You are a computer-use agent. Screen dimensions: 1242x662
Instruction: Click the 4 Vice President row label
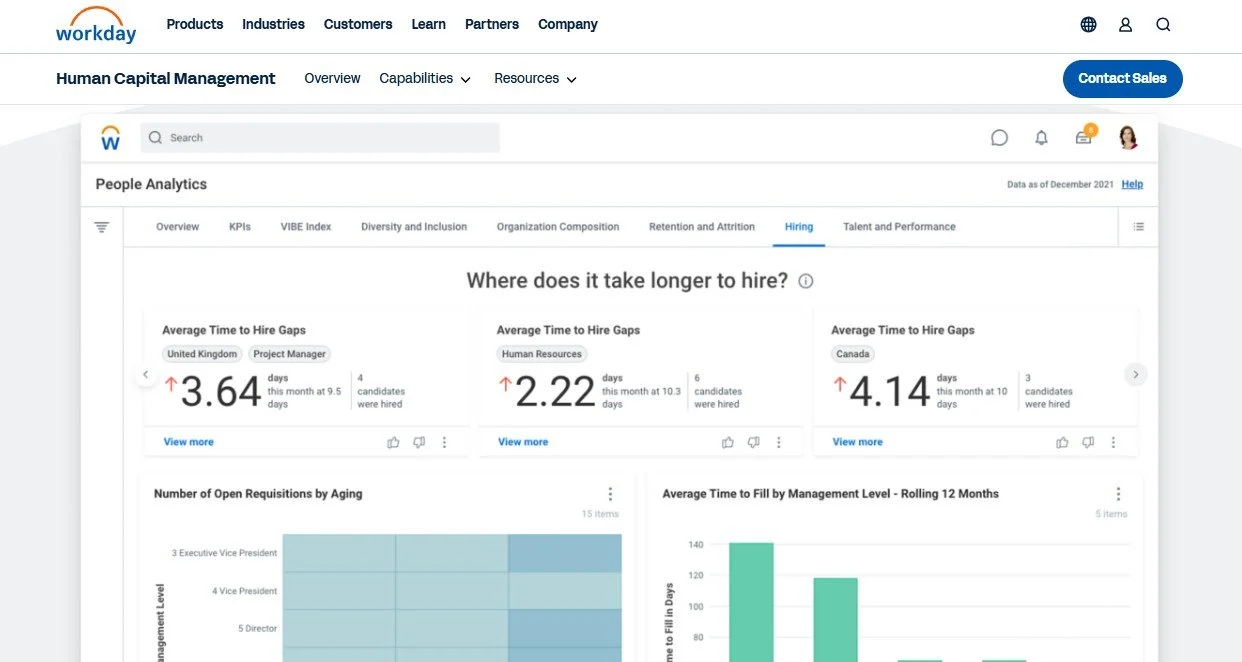[x=244, y=591]
